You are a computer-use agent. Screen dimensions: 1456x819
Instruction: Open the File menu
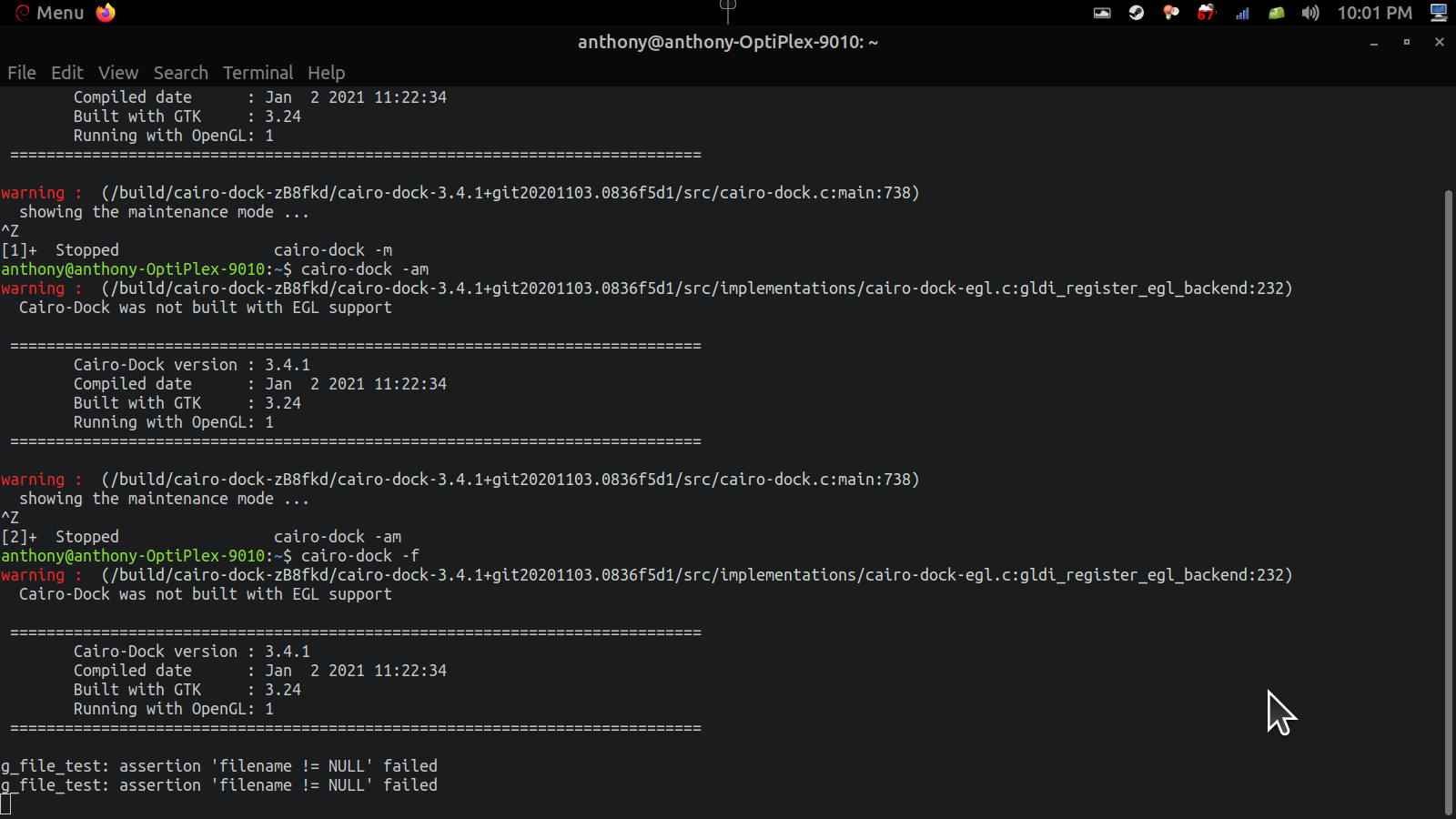[x=22, y=73]
